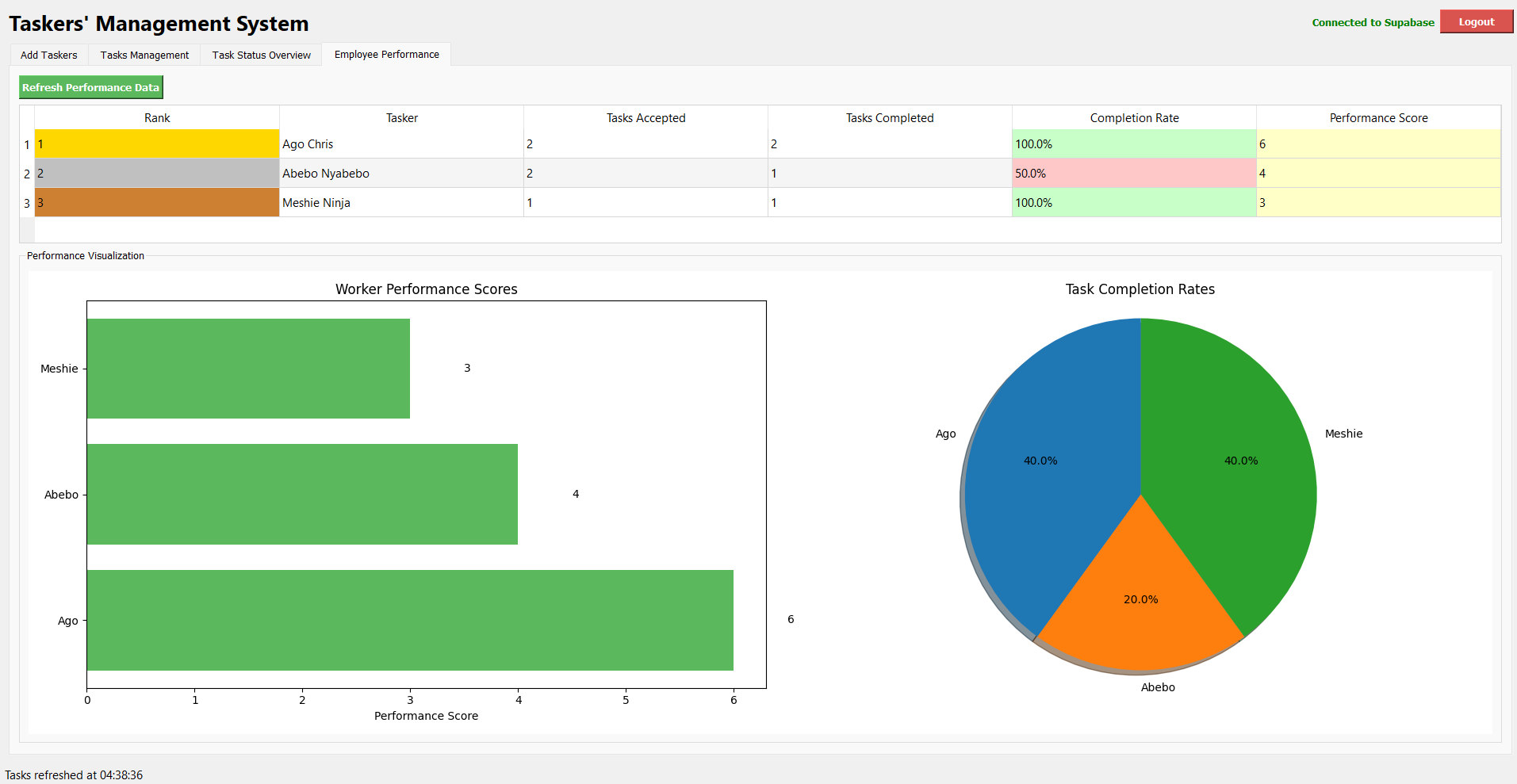1517x784 pixels.
Task: Click Meshie Ninja's performance score 3 cell
Action: 1378,203
